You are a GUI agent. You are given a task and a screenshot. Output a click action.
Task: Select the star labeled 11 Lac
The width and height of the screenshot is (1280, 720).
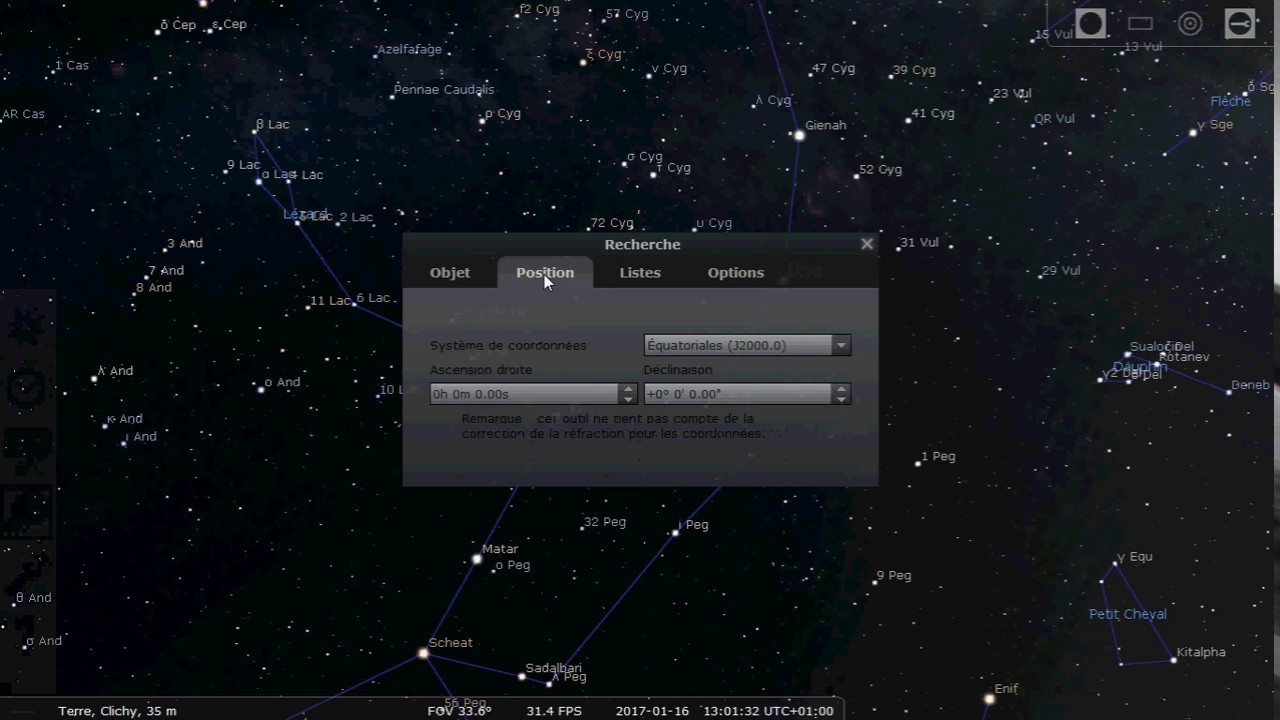point(308,307)
